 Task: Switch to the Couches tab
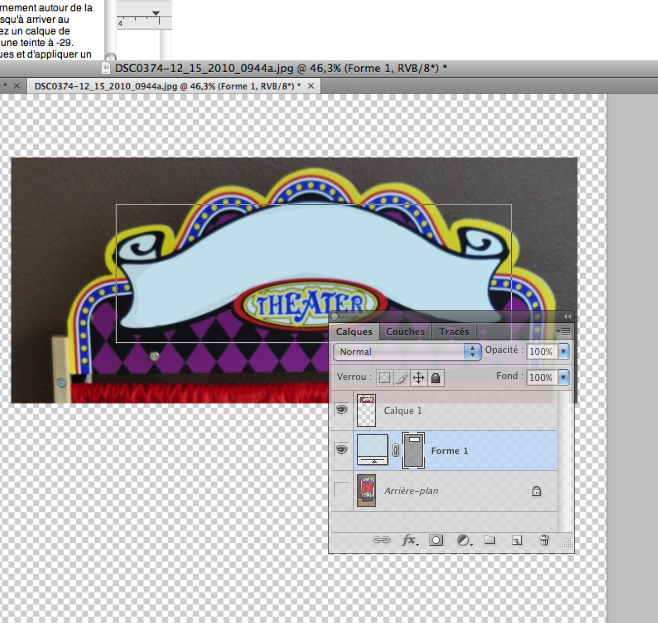point(405,331)
